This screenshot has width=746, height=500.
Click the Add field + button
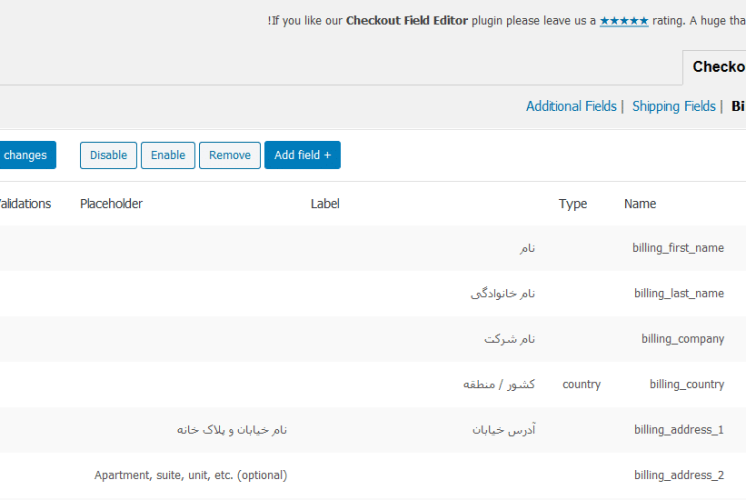click(x=303, y=155)
